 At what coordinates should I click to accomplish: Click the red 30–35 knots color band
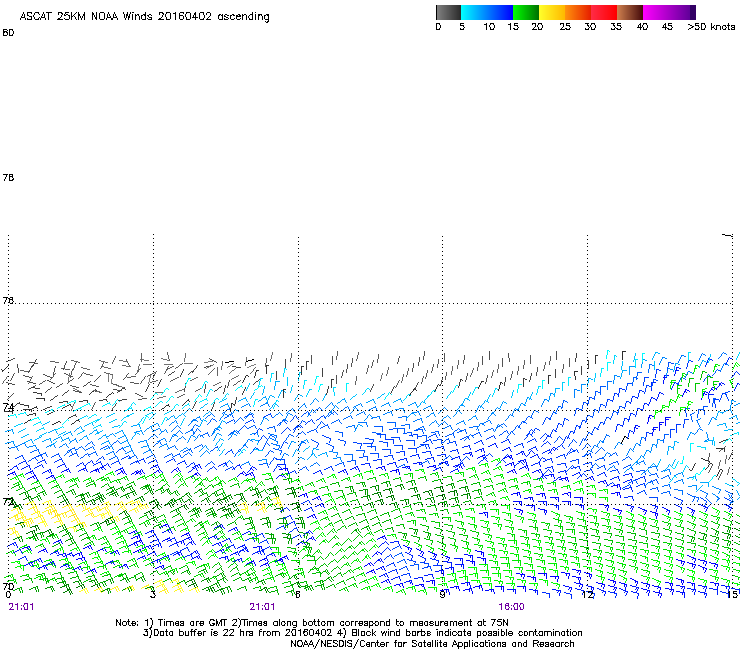pyautogui.click(x=604, y=12)
